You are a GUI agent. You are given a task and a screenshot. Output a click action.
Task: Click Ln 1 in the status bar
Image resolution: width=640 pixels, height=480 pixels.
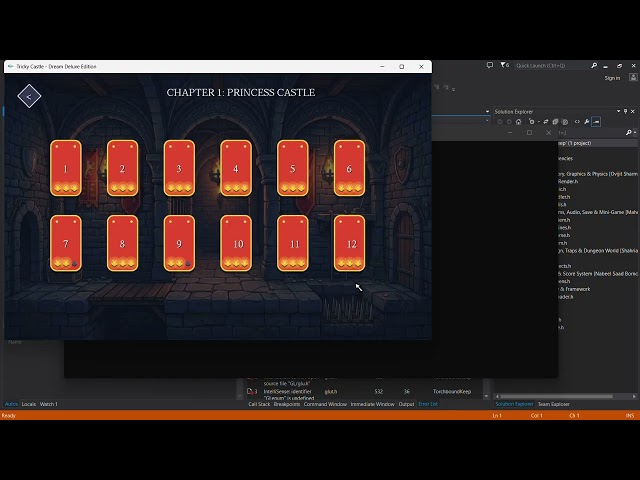(497, 416)
